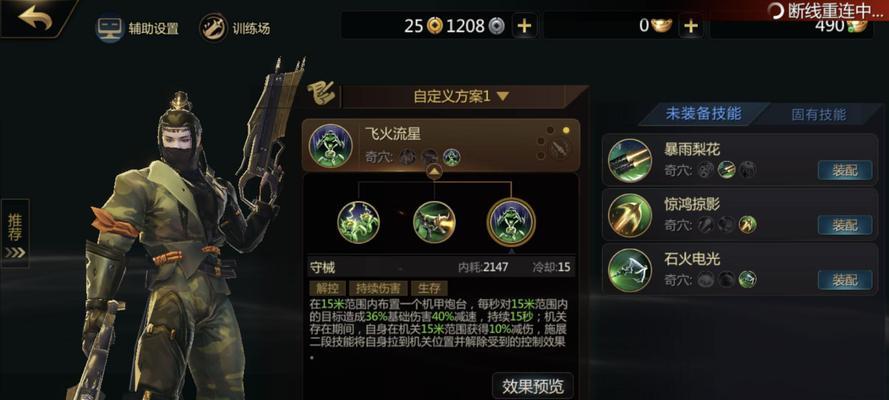
Task: Switch to the 固有技能 tab
Action: pos(818,114)
